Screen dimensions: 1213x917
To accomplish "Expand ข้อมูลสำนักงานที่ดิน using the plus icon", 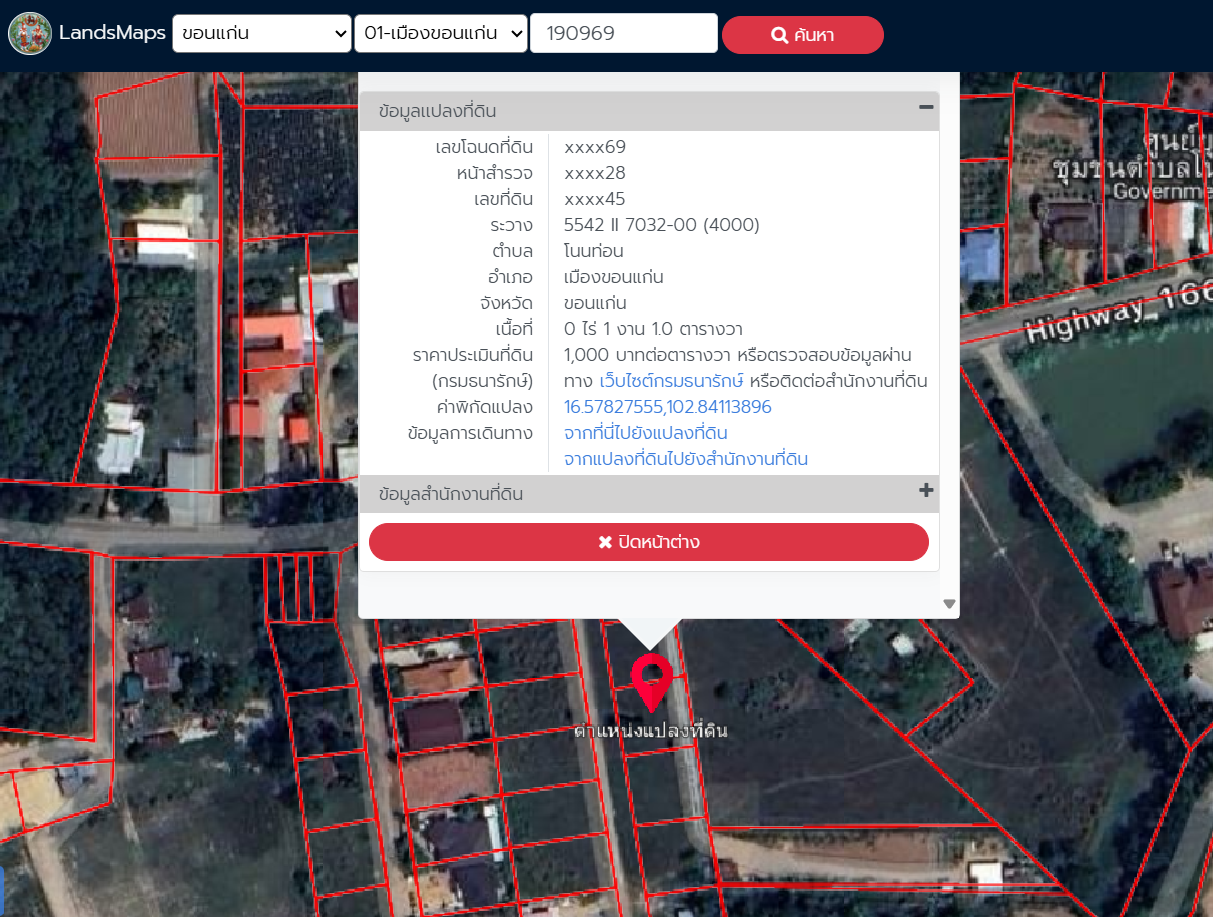I will pos(926,490).
